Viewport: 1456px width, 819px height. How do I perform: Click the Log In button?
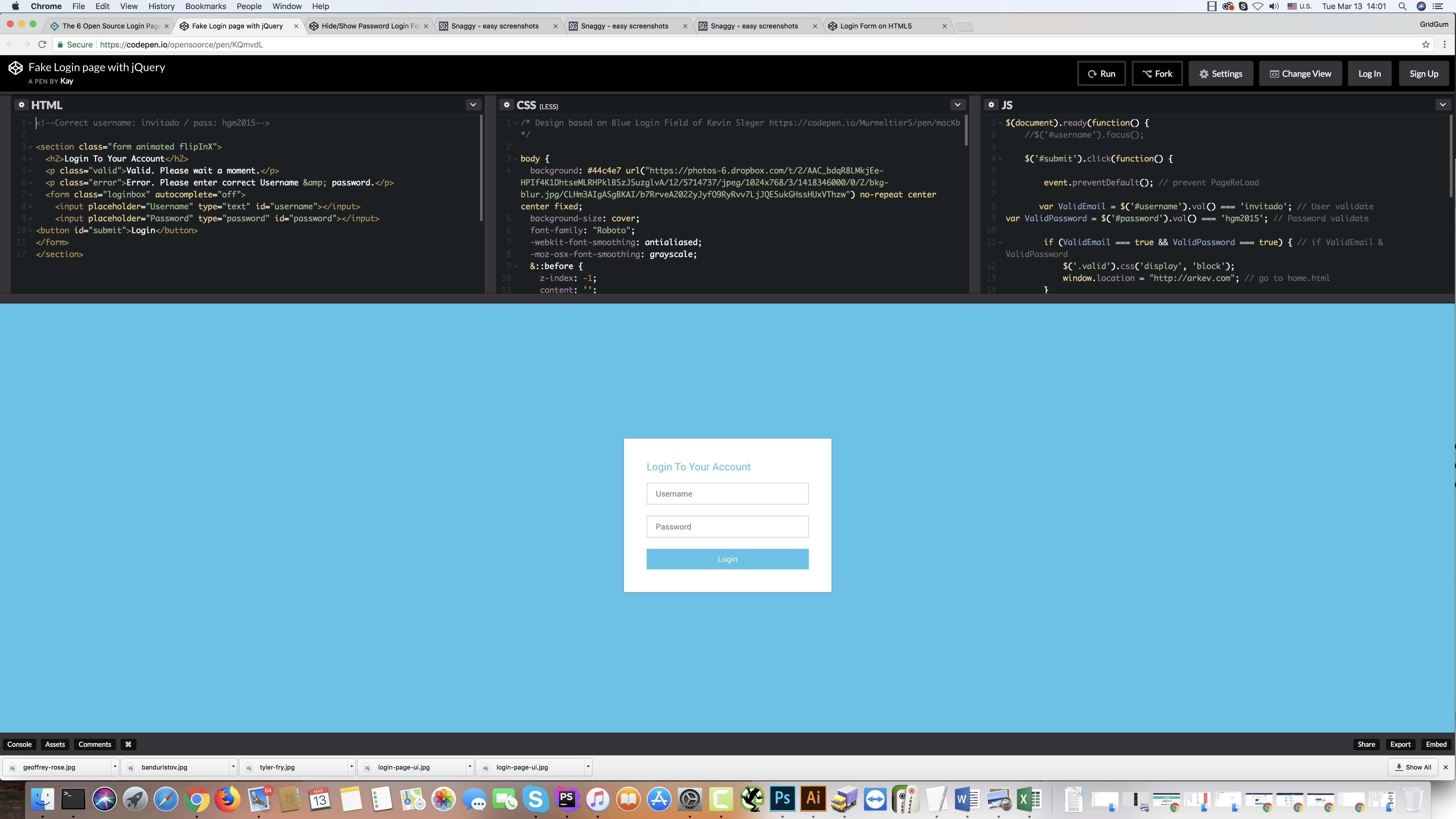(1370, 73)
